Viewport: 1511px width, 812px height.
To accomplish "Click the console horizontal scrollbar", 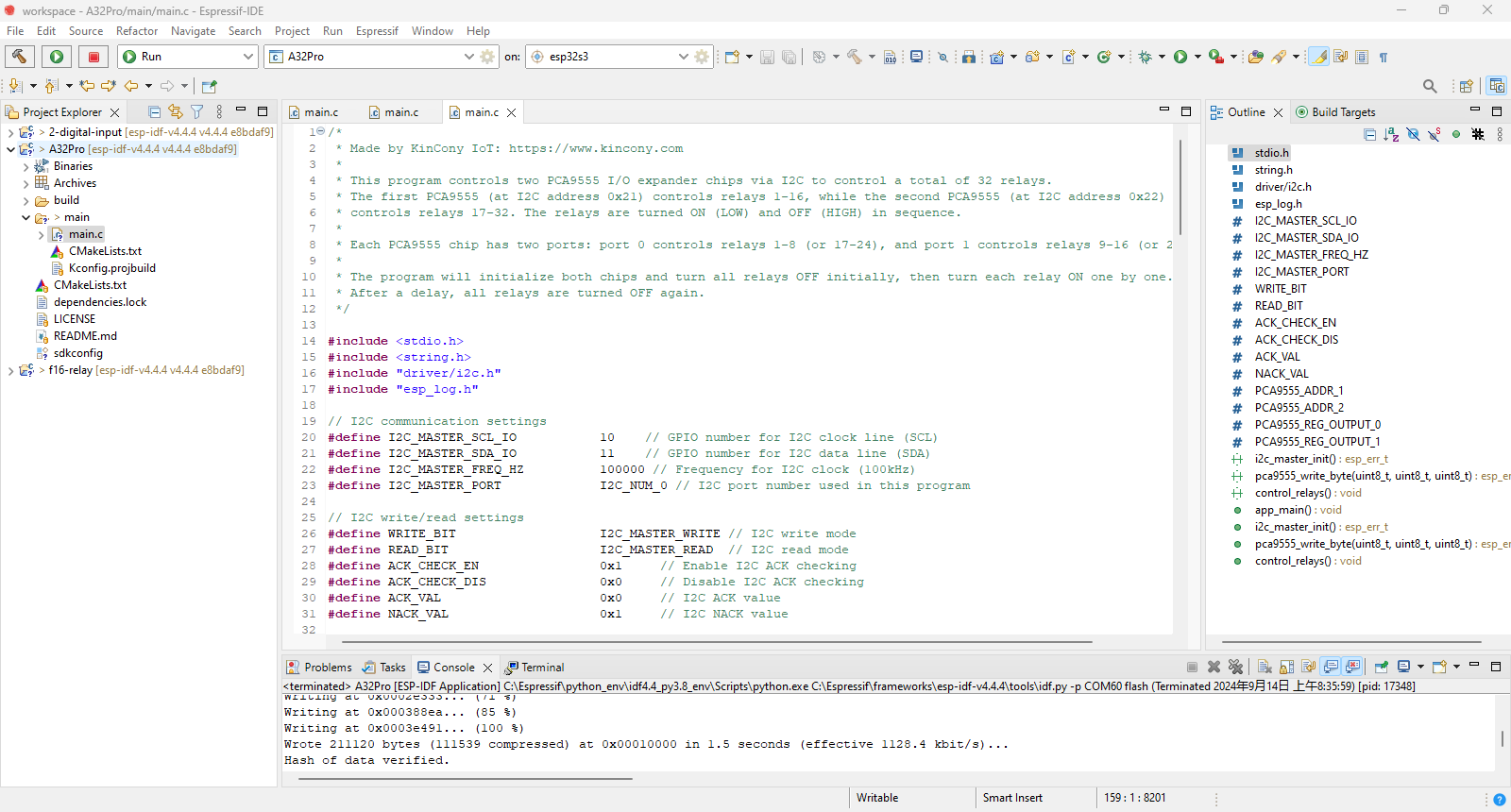I will click(465, 779).
